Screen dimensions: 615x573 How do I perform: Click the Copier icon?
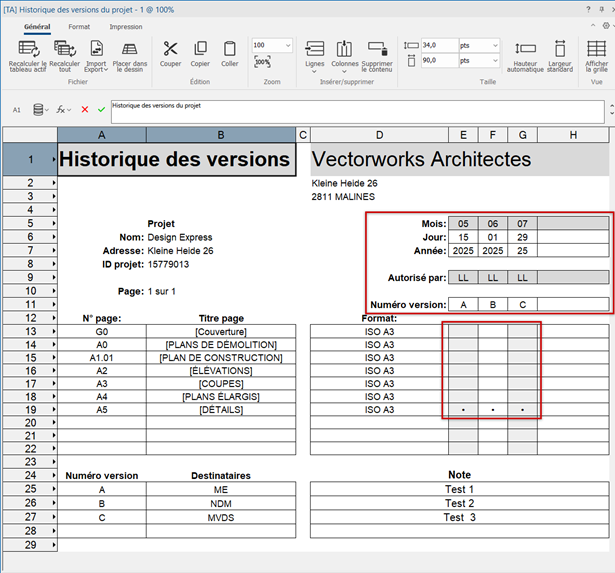tap(200, 49)
